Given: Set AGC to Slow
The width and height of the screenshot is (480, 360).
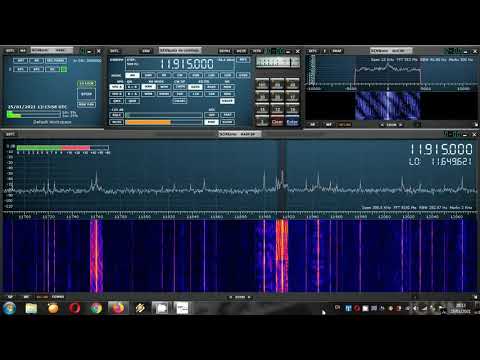Looking at the screenshot, I should pyautogui.click(x=227, y=122).
